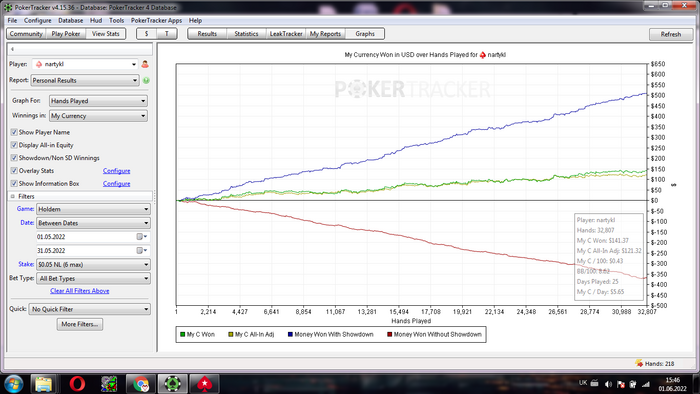Disable Show Information Box checkbox
The width and height of the screenshot is (700, 394).
click(14, 183)
